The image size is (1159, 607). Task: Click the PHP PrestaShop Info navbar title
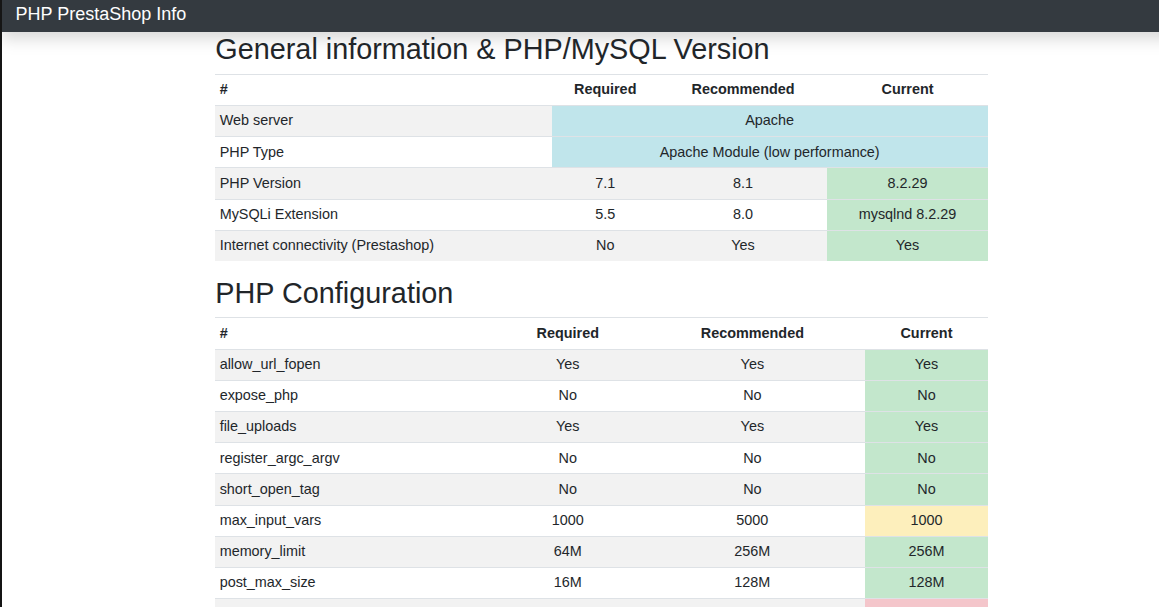pos(101,14)
